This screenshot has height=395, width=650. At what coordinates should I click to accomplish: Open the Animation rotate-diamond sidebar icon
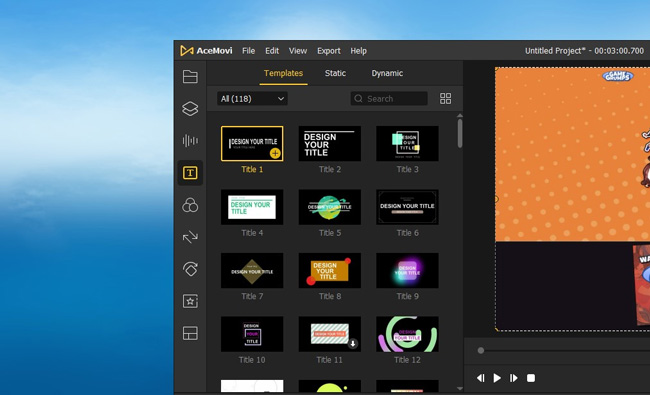coord(190,269)
